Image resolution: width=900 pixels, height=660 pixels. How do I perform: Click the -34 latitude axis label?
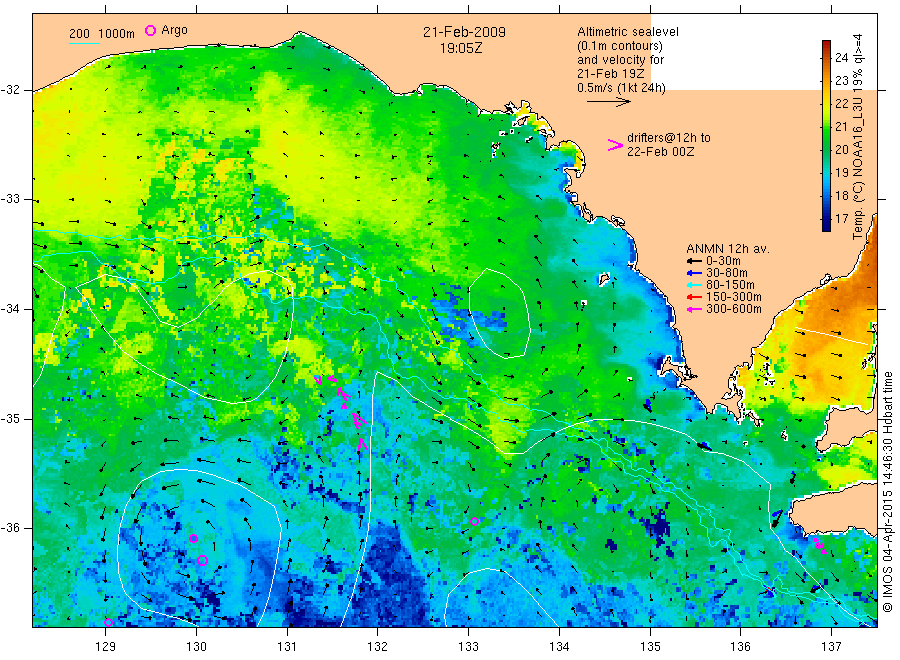pos(10,309)
